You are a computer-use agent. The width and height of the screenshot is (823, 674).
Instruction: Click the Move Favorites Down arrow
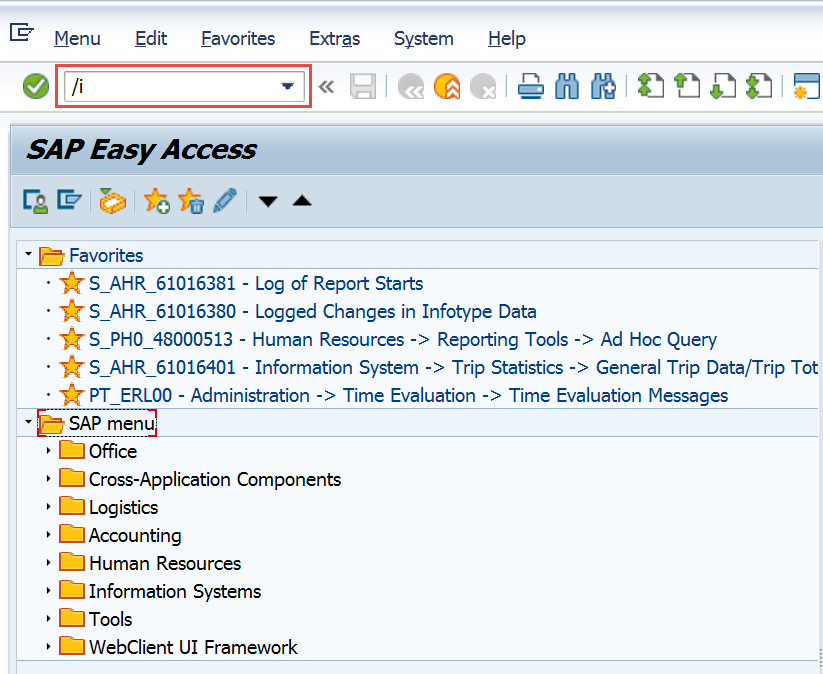268,201
